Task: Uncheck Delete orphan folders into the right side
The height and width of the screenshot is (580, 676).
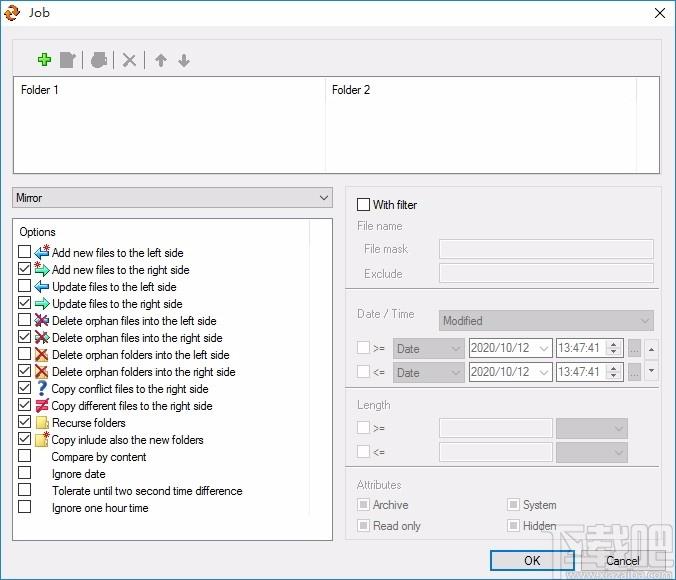Action: pos(25,370)
